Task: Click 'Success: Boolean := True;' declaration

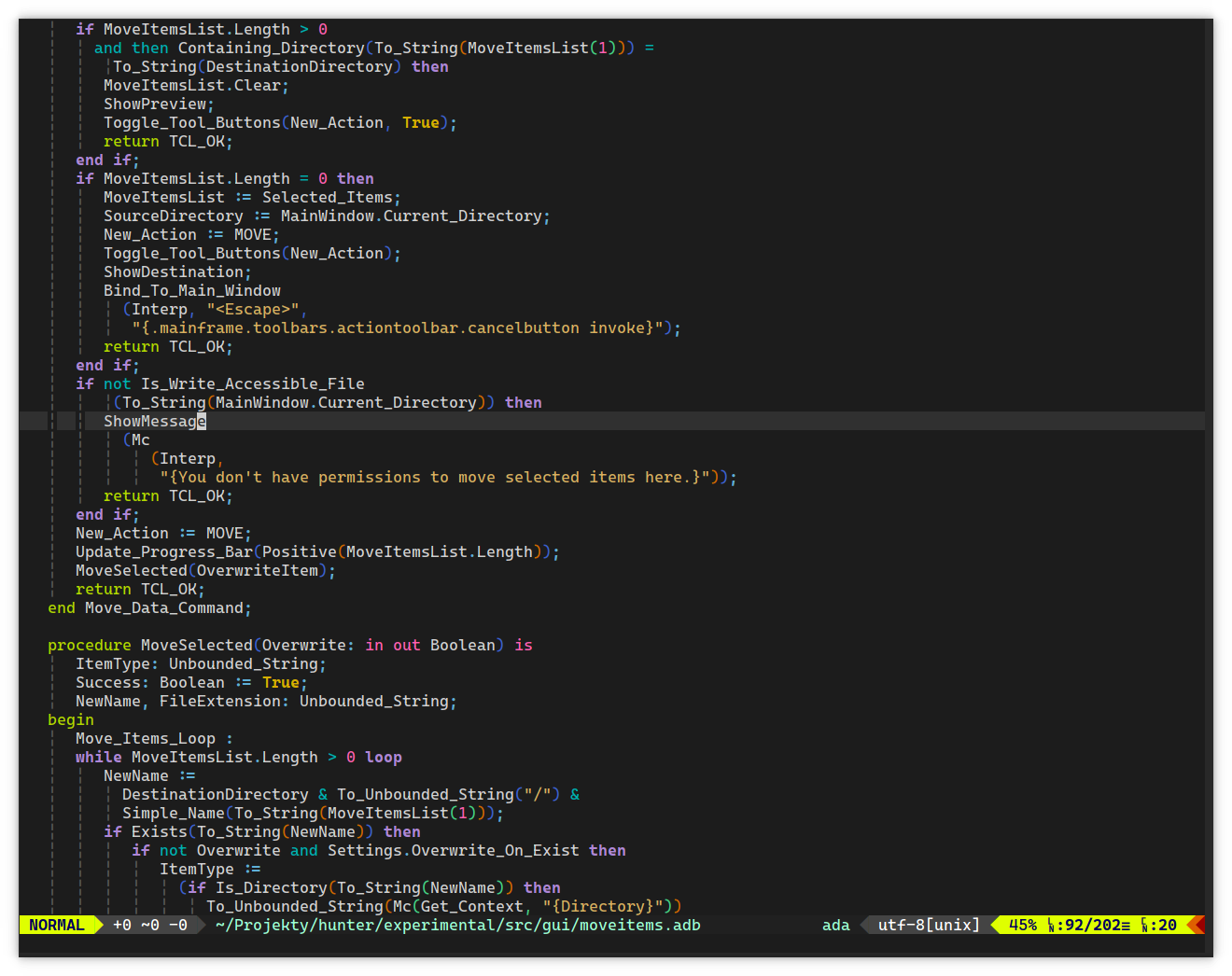Action: [192, 682]
